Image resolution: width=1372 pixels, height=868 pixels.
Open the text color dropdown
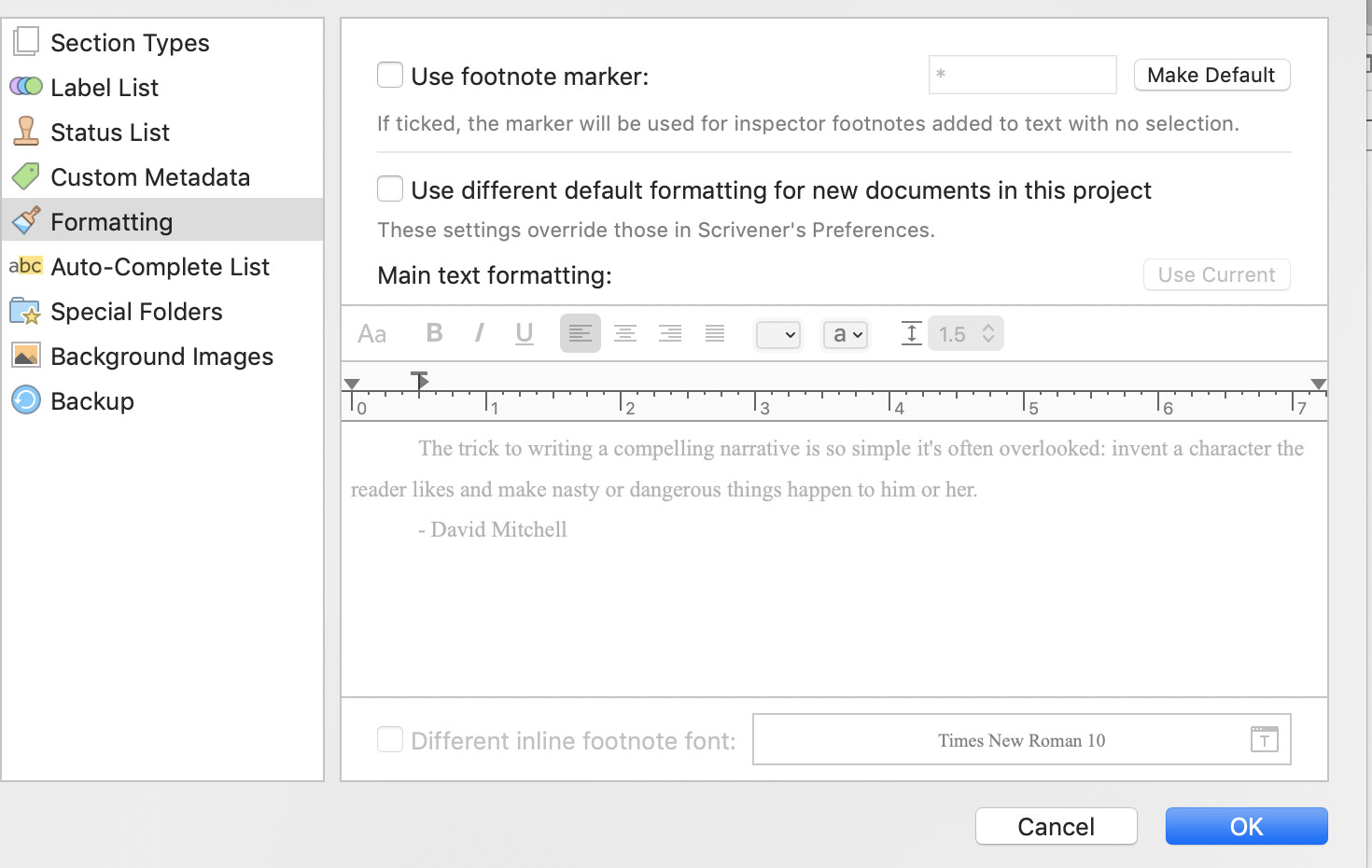click(778, 334)
